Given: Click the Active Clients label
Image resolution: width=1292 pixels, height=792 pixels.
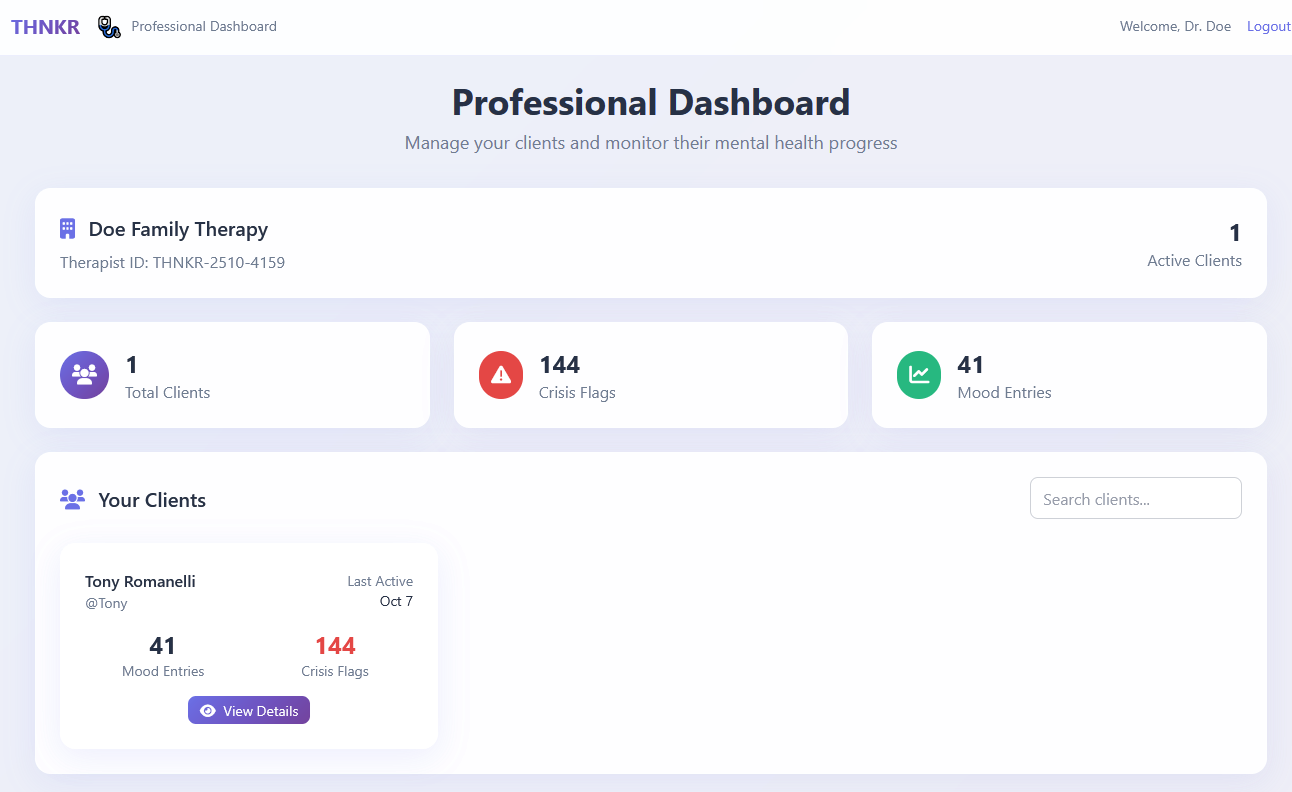Looking at the screenshot, I should point(1194,260).
